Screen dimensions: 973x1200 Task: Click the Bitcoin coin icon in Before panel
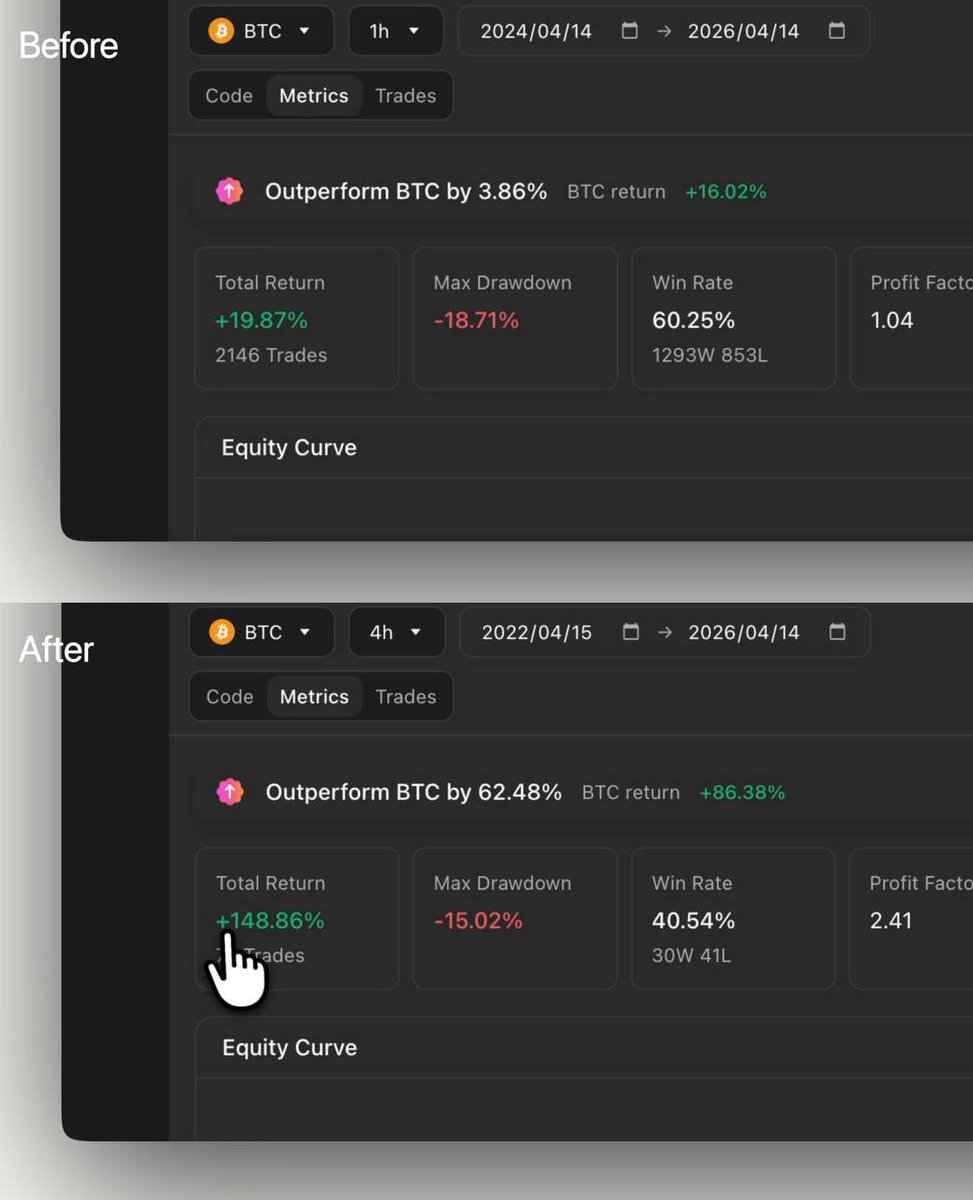coord(221,31)
